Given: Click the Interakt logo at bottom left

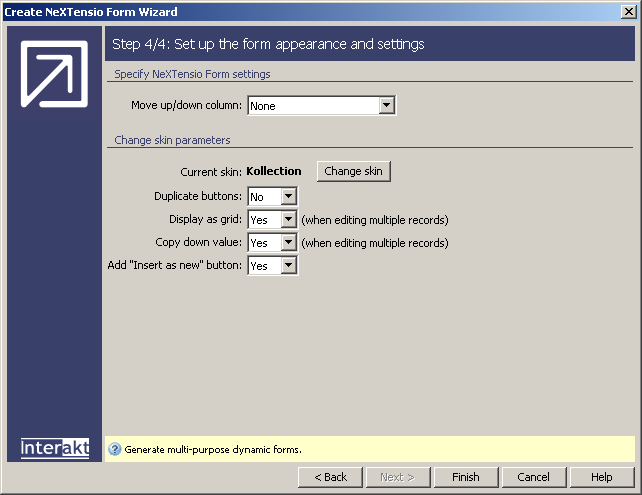Looking at the screenshot, I should [54, 448].
